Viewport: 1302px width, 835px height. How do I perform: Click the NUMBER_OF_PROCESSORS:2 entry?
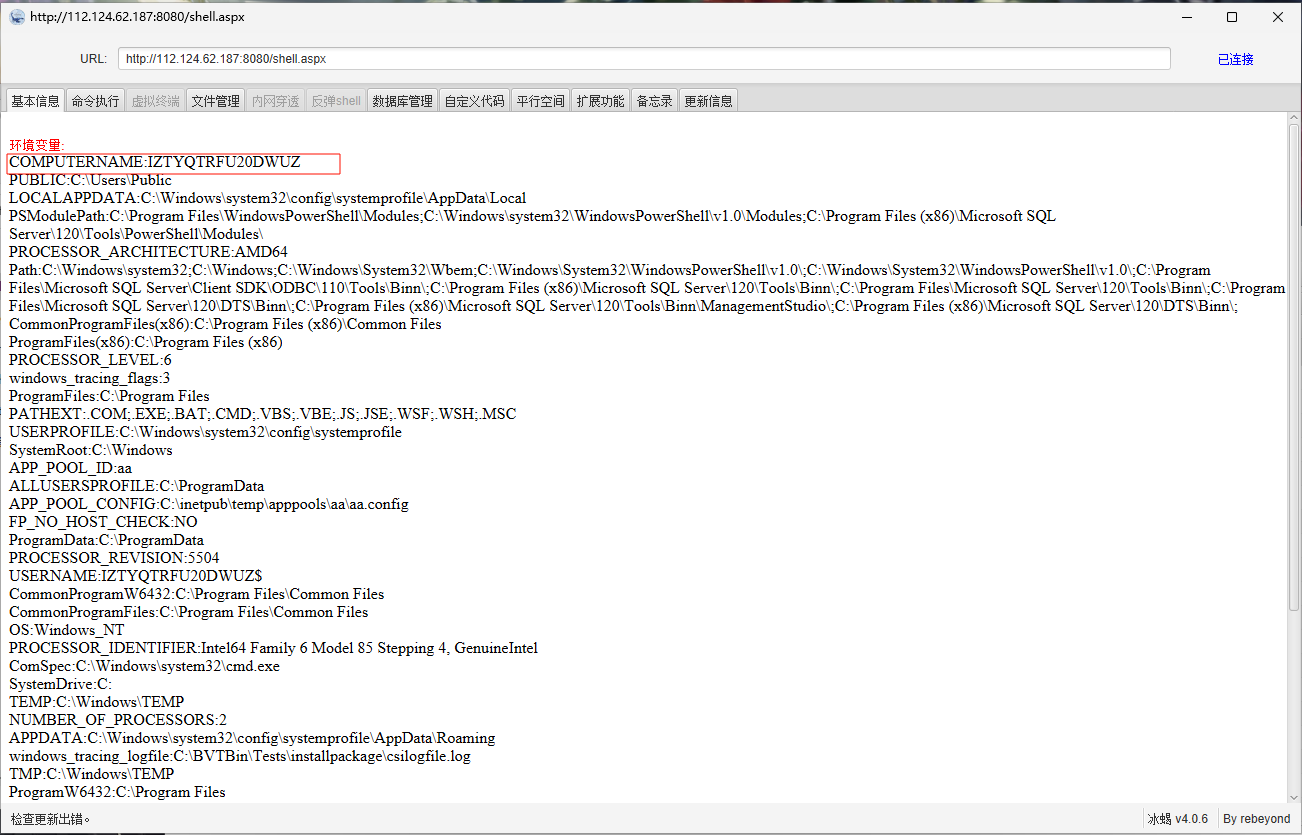[118, 720]
